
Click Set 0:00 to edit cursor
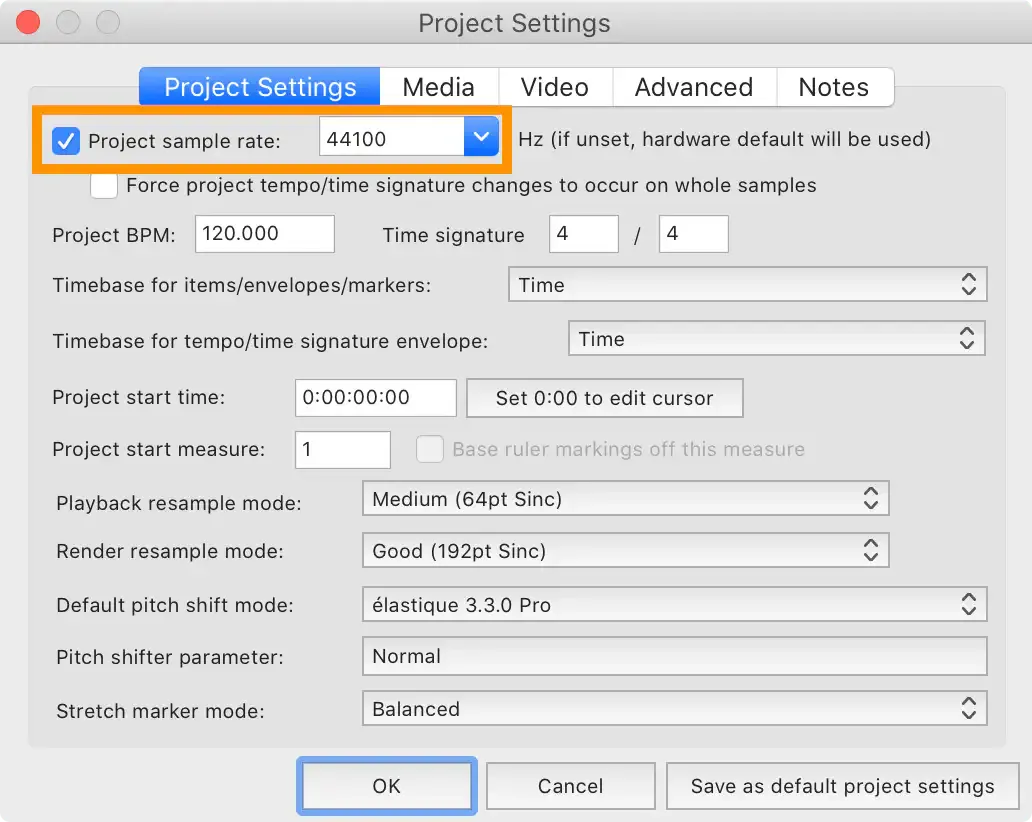pos(604,397)
